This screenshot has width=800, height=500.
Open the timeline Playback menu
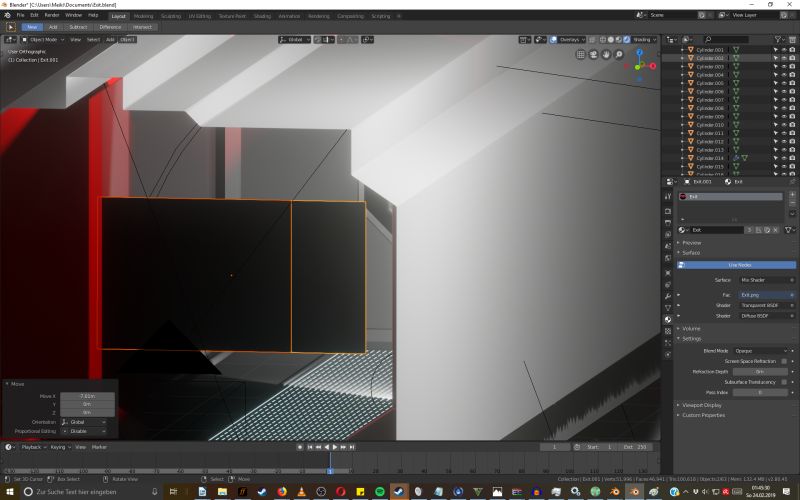point(33,447)
